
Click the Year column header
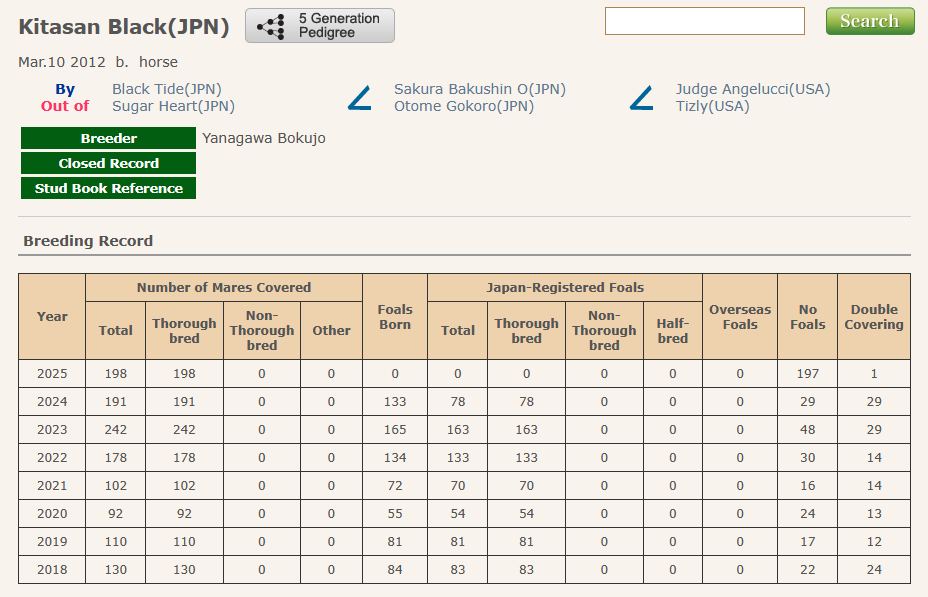pyautogui.click(x=52, y=317)
